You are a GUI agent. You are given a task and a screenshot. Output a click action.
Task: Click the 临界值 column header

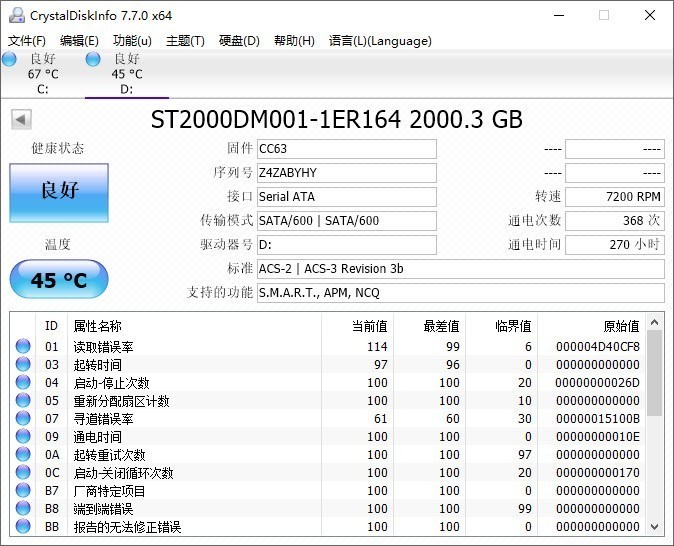point(501,326)
